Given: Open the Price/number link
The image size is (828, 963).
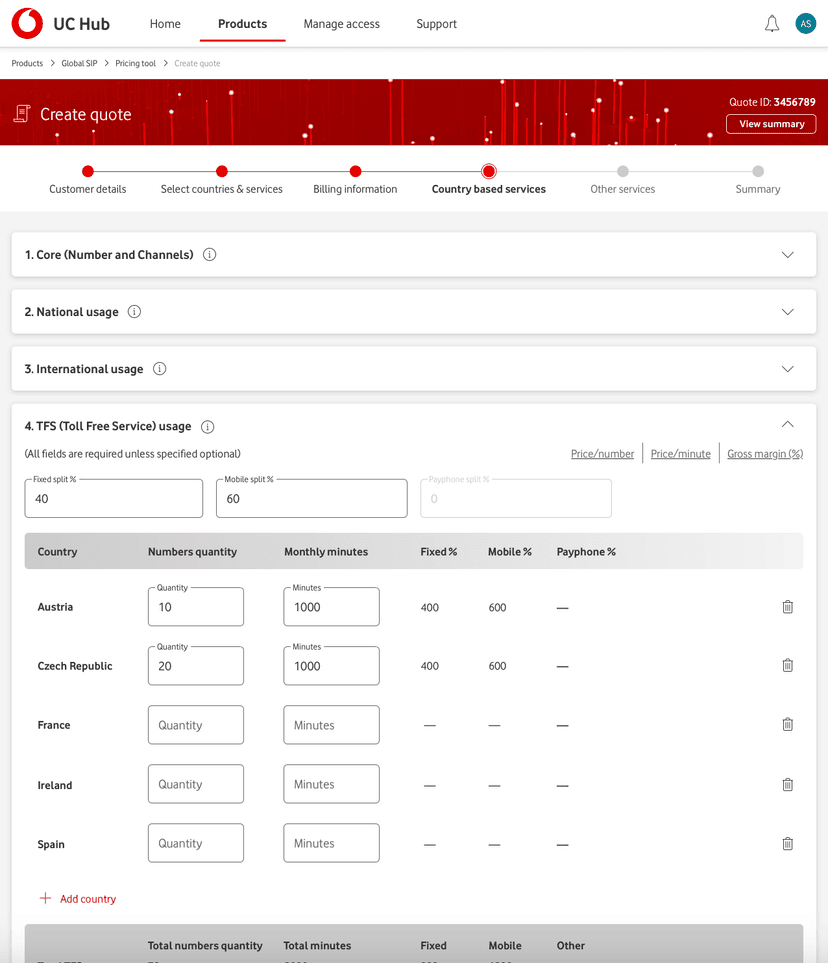Looking at the screenshot, I should pos(602,454).
